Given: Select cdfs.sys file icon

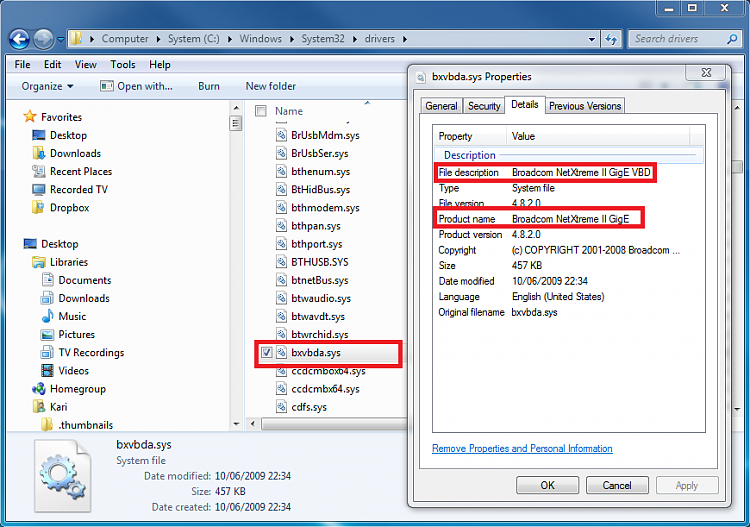Looking at the screenshot, I should [x=281, y=407].
